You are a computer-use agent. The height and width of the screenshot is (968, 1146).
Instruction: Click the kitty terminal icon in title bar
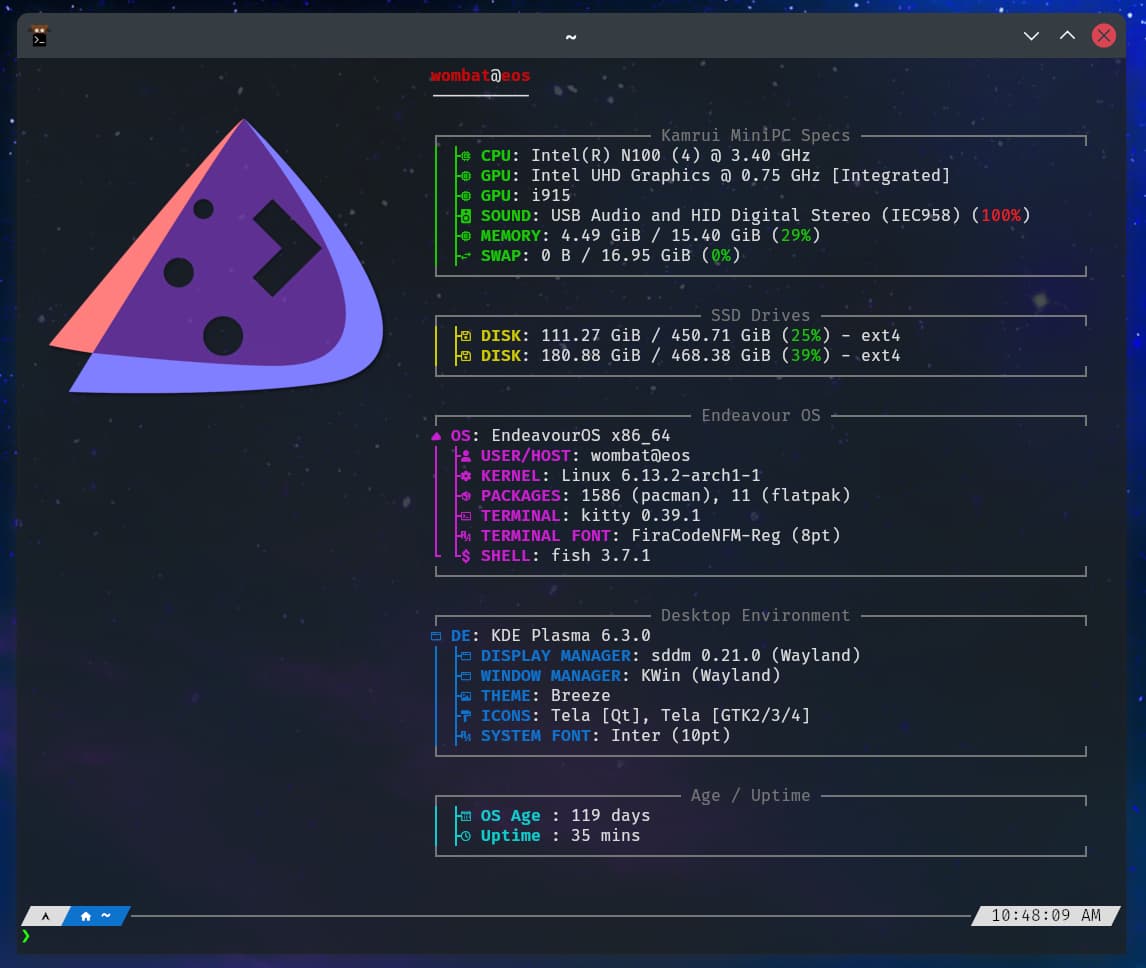[x=39, y=36]
